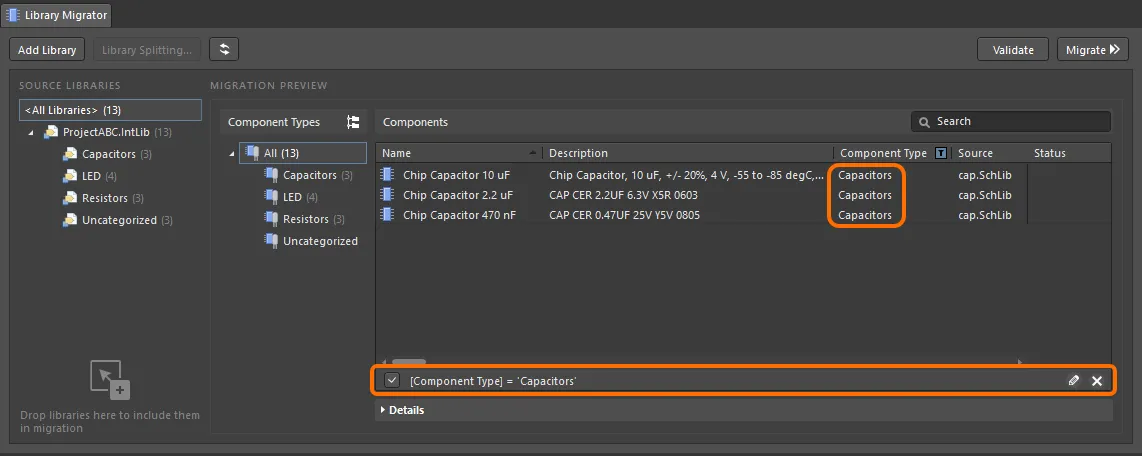Click the Add Library button
This screenshot has width=1142, height=456.
pyautogui.click(x=47, y=50)
